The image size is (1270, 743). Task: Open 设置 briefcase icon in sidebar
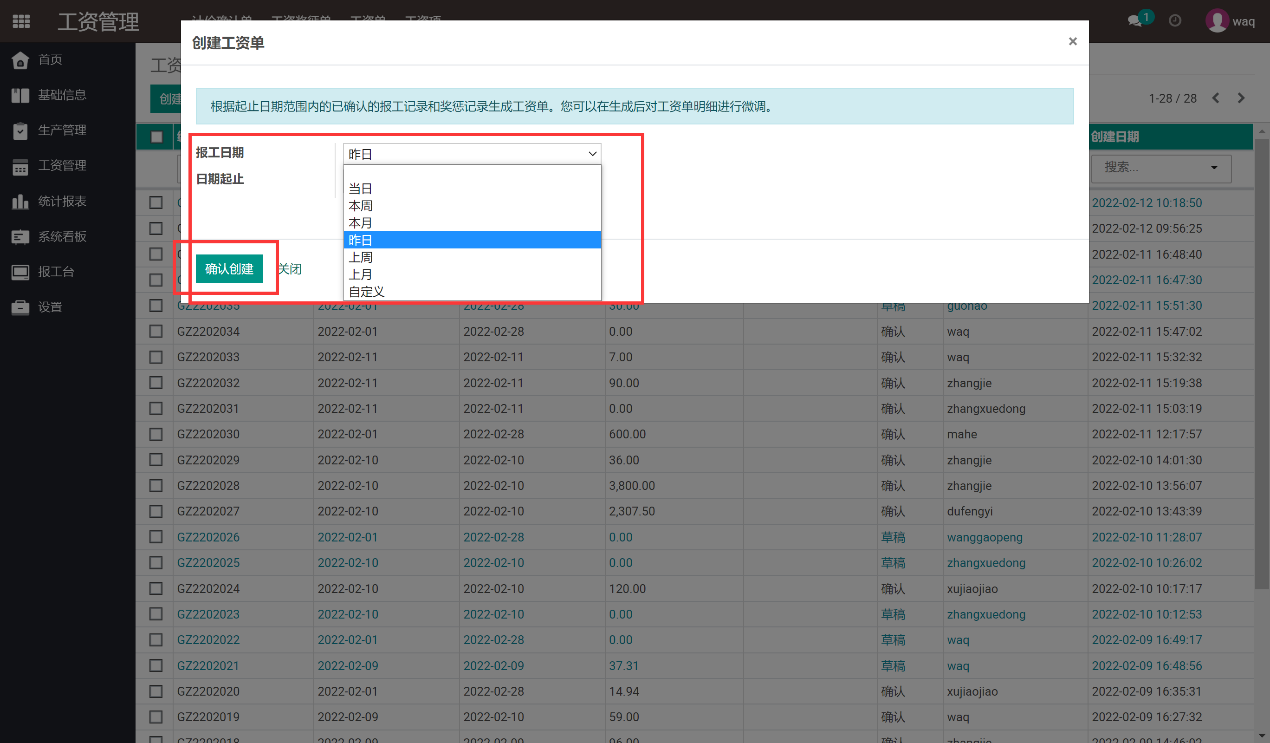pyautogui.click(x=20, y=308)
